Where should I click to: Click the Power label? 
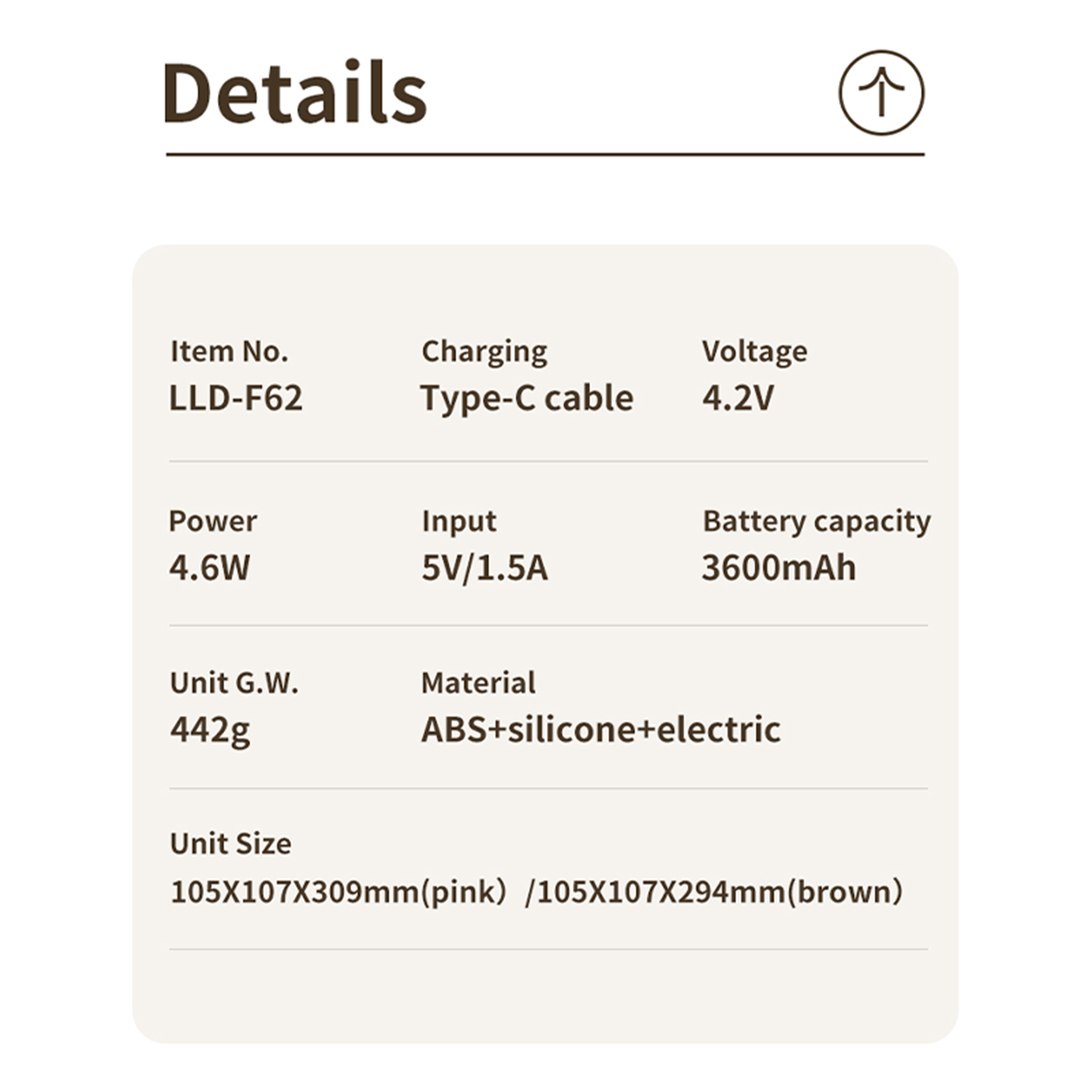[212, 521]
